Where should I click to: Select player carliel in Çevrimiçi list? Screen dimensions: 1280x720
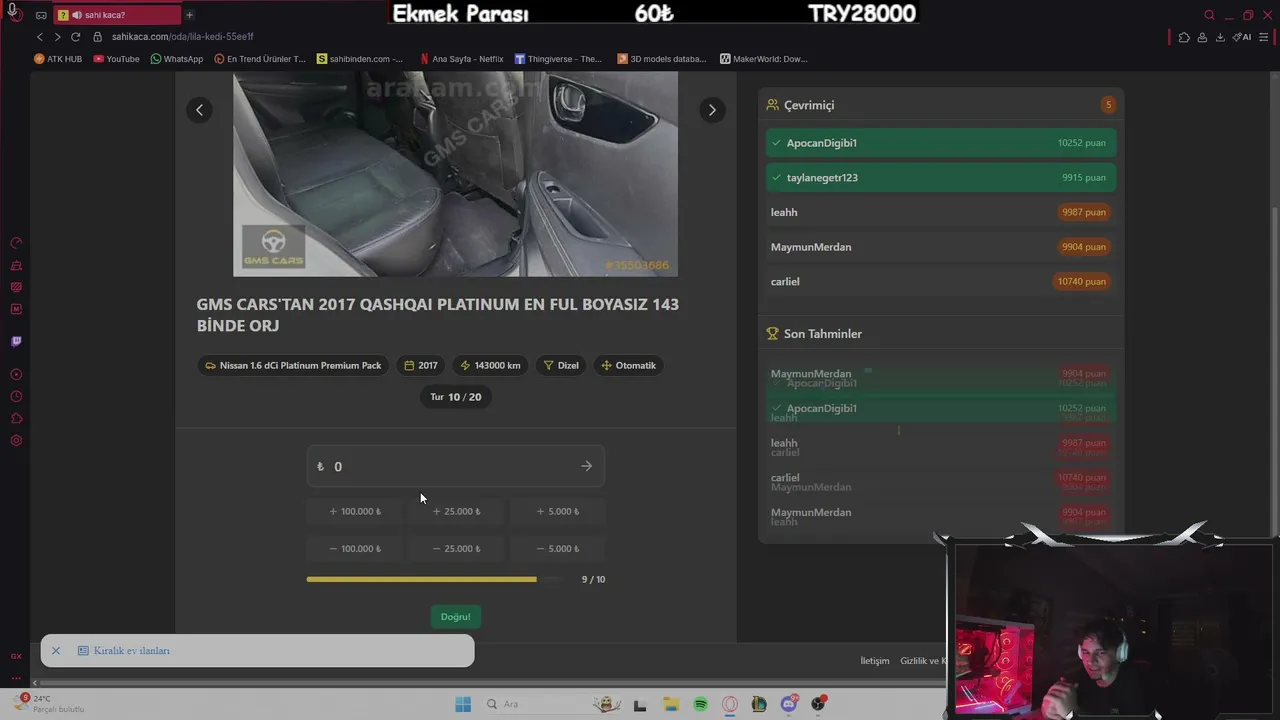coord(941,281)
